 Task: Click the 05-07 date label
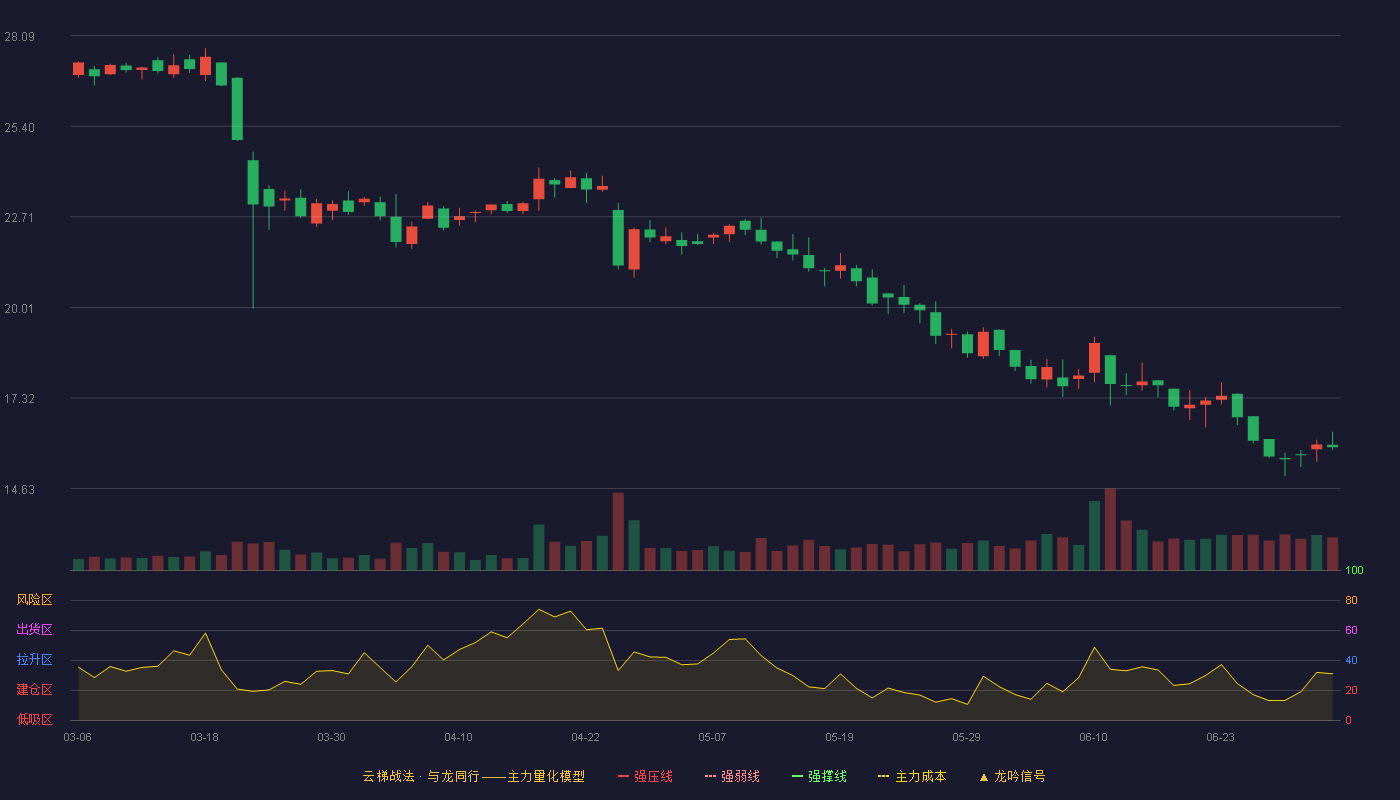712,737
